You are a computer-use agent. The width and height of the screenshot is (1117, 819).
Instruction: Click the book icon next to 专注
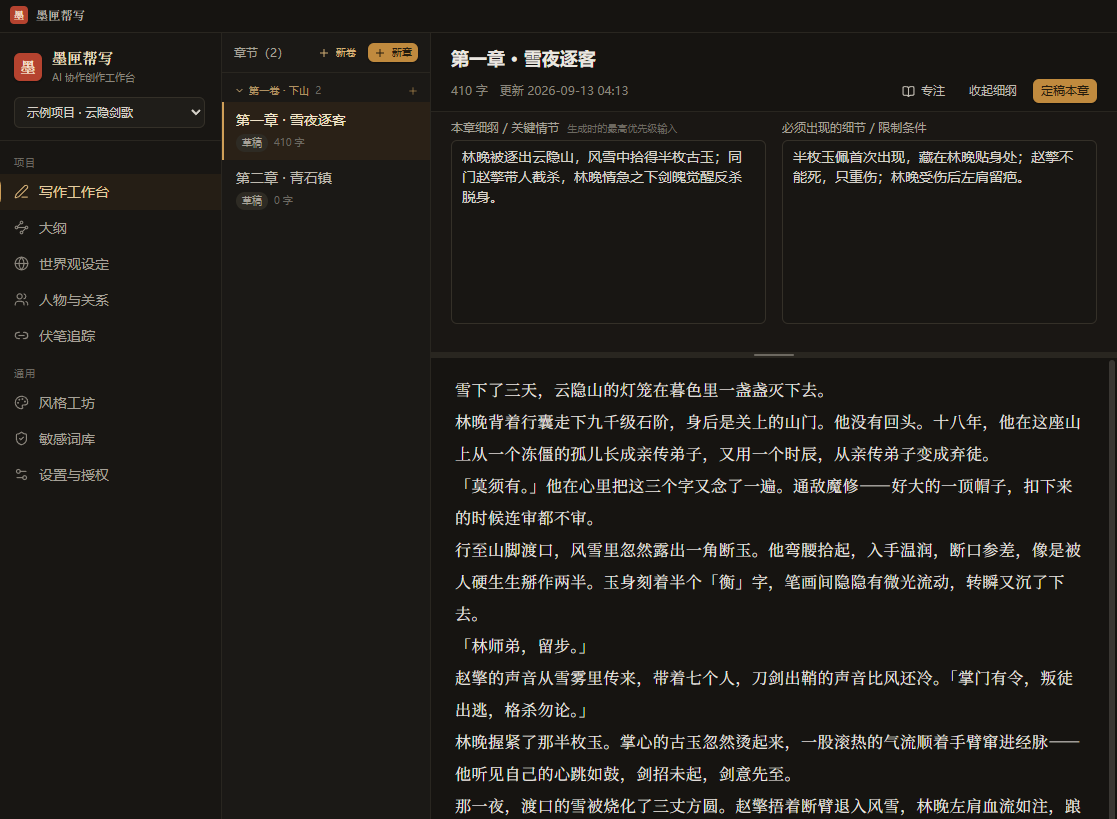click(908, 91)
